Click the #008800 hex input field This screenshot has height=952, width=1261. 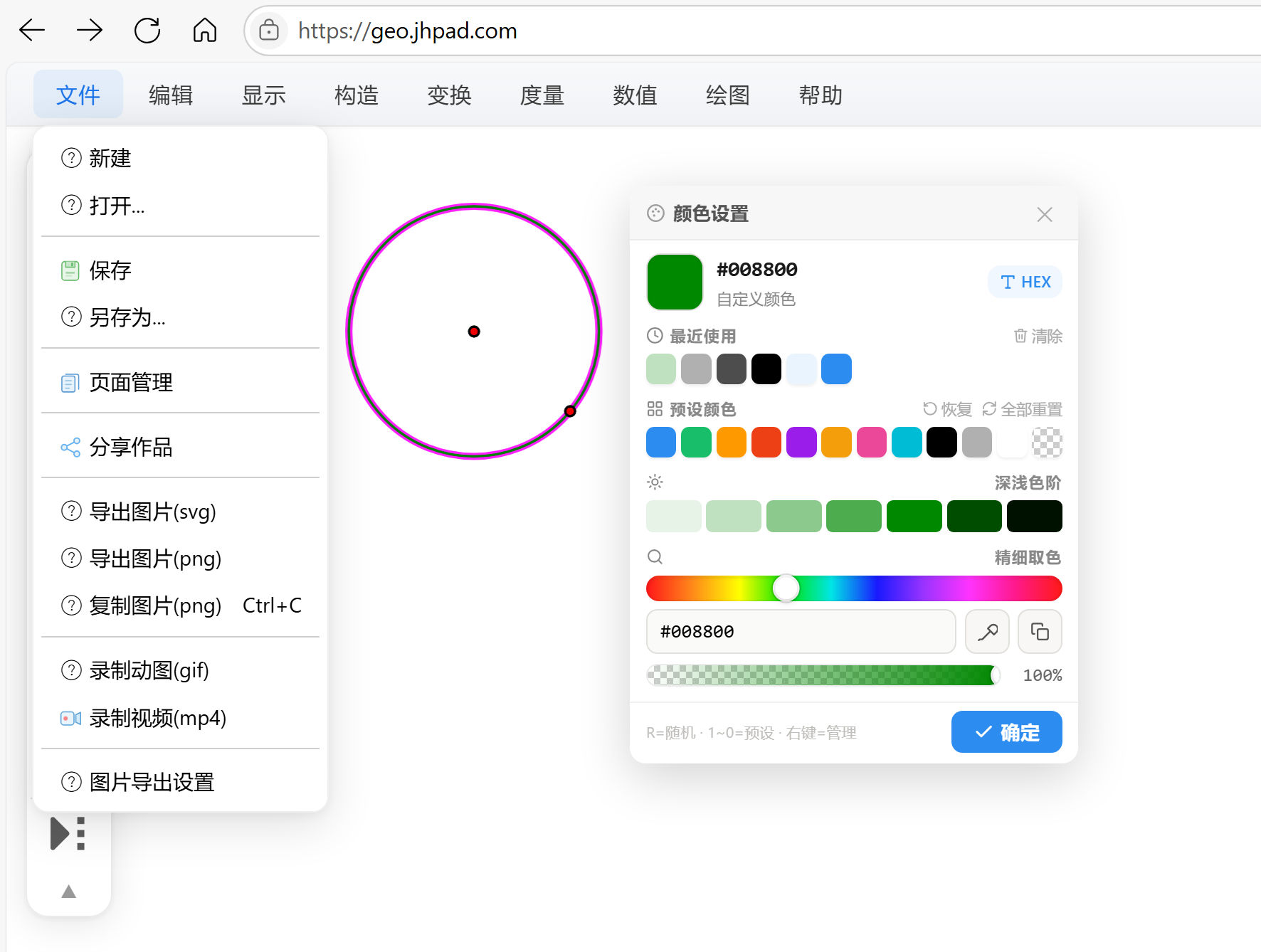801,631
